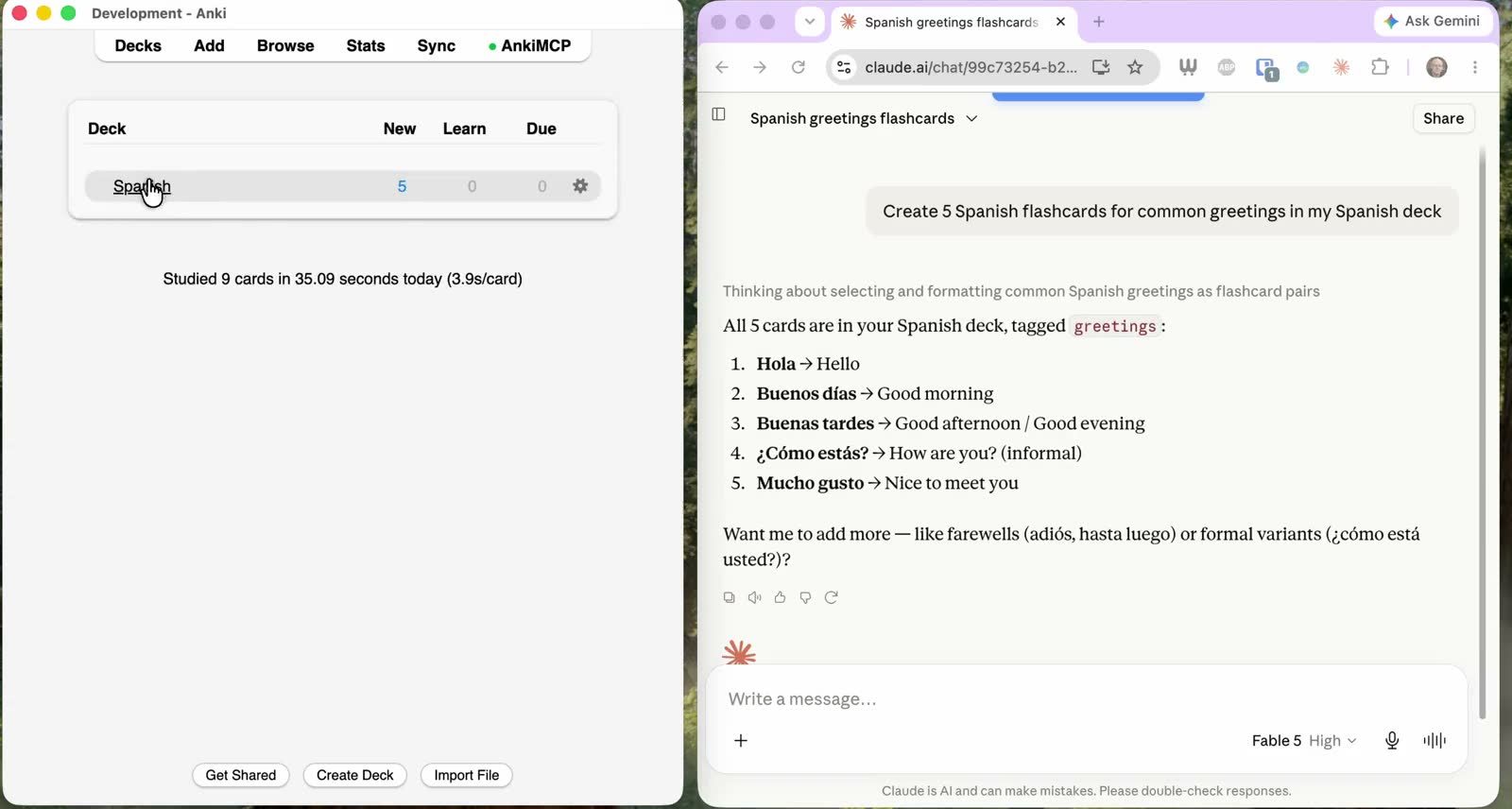
Task: Click the New count 5 for Spanish
Action: click(x=402, y=186)
